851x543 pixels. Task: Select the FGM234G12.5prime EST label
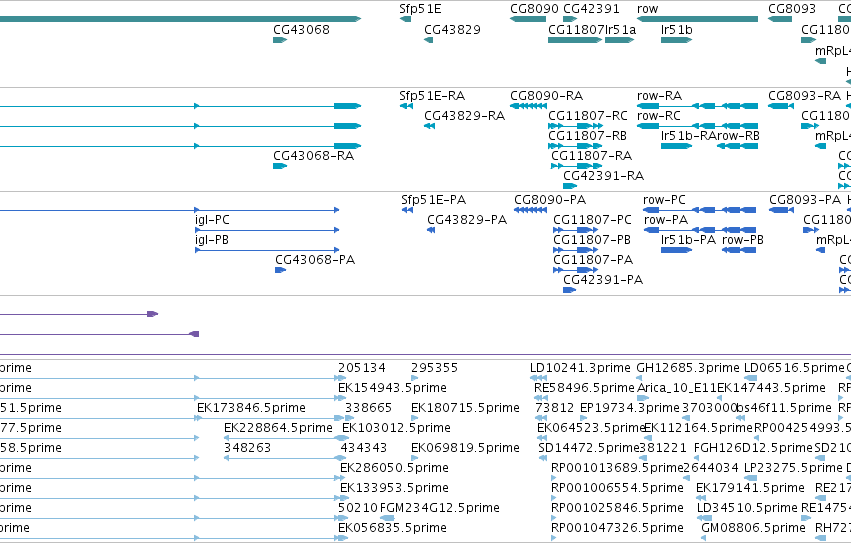click(440, 509)
